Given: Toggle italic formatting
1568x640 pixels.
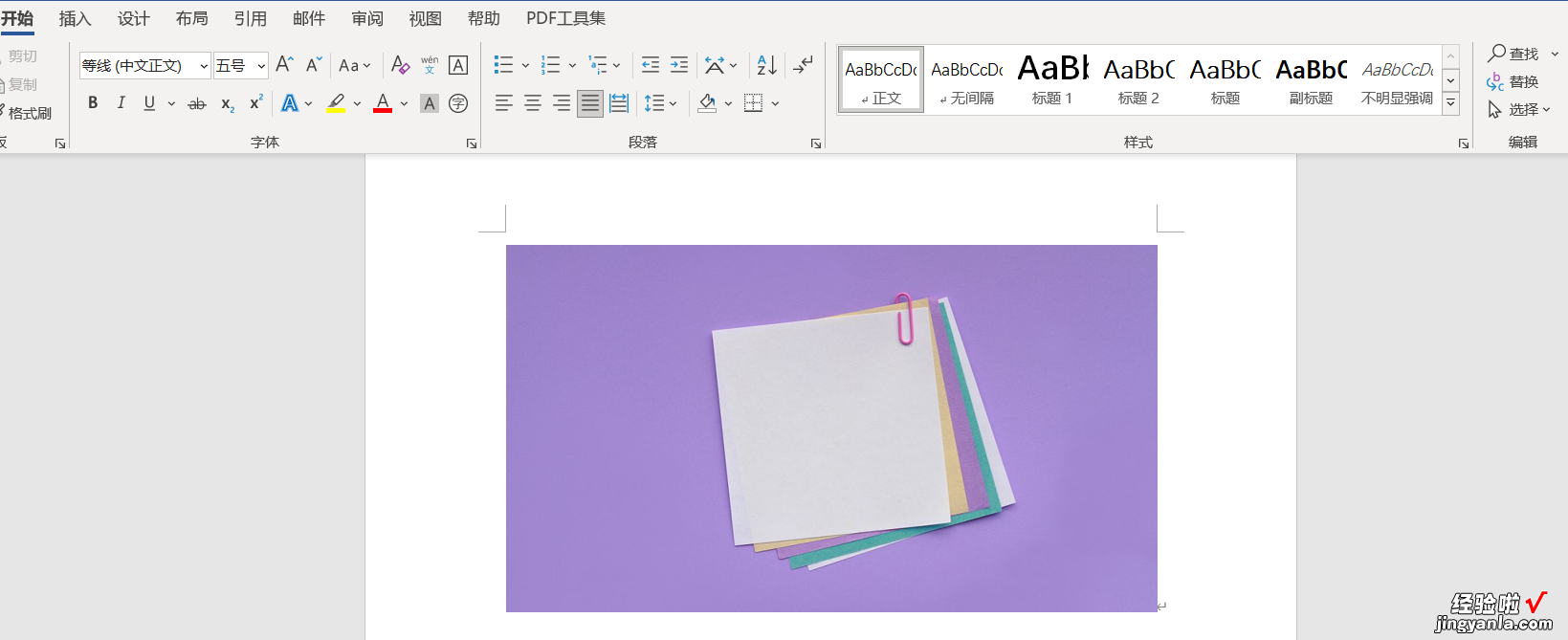Looking at the screenshot, I should [121, 103].
